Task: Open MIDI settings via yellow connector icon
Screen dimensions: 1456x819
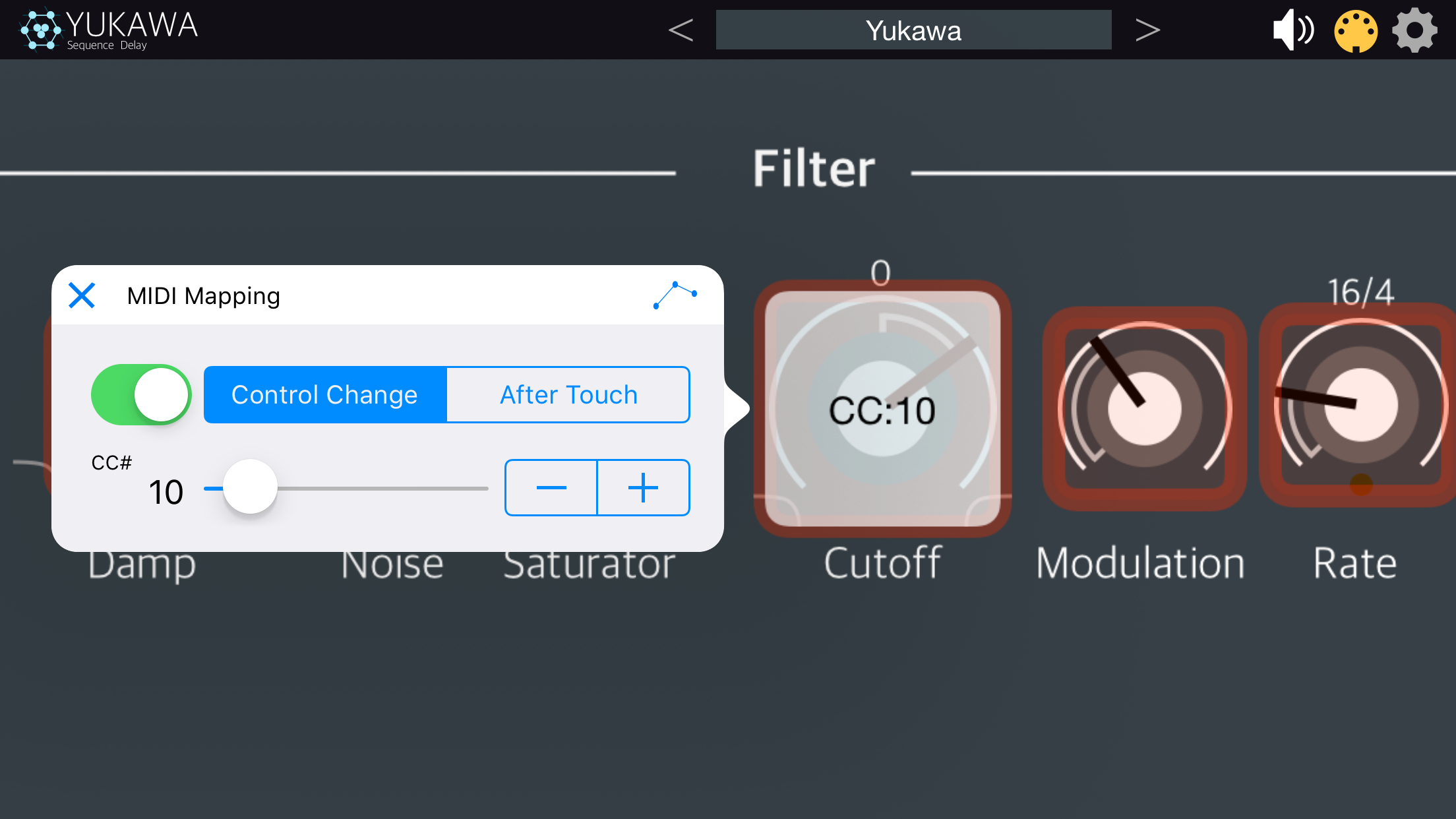Action: (1356, 31)
